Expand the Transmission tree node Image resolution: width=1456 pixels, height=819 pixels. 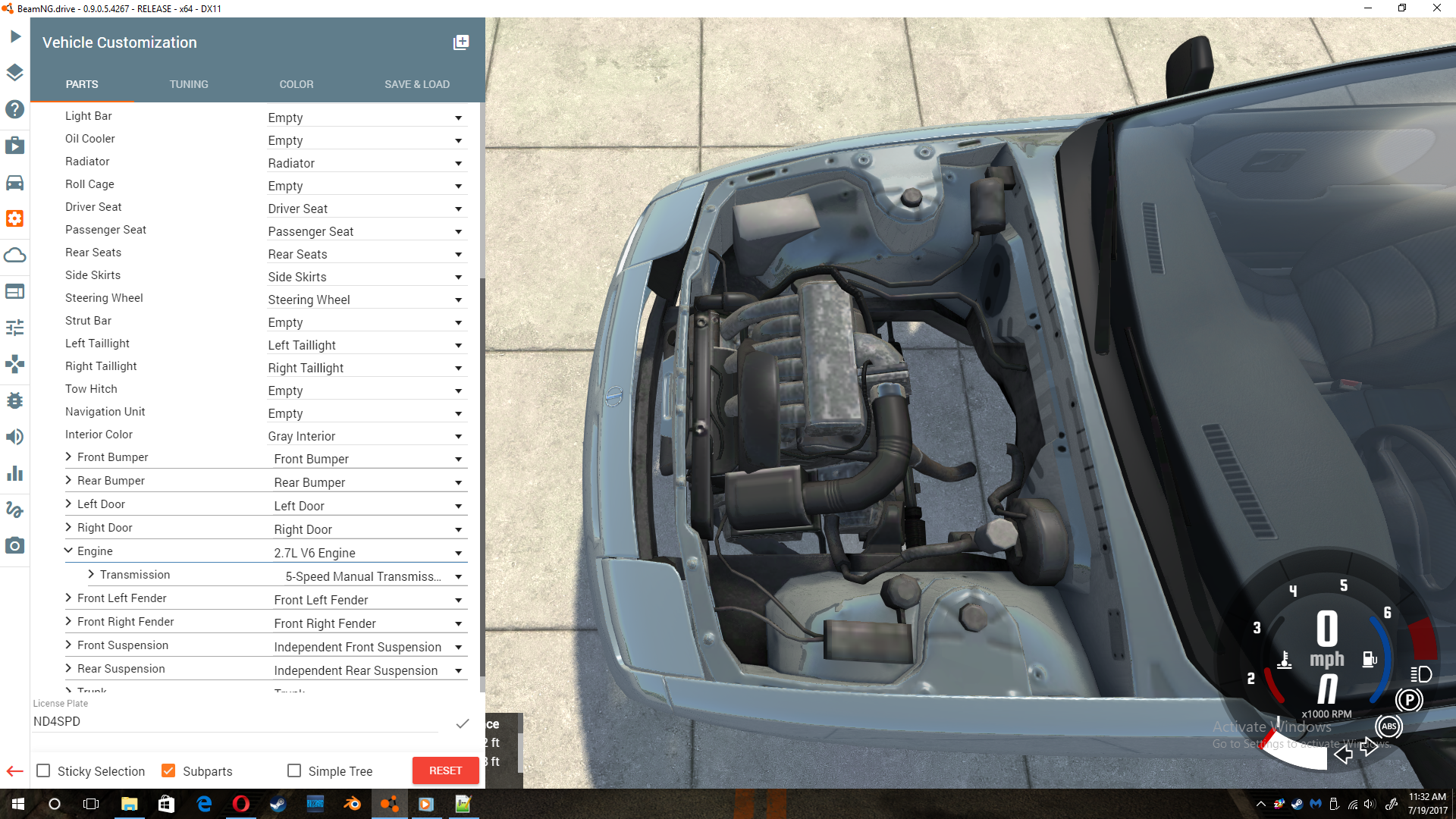pos(91,574)
